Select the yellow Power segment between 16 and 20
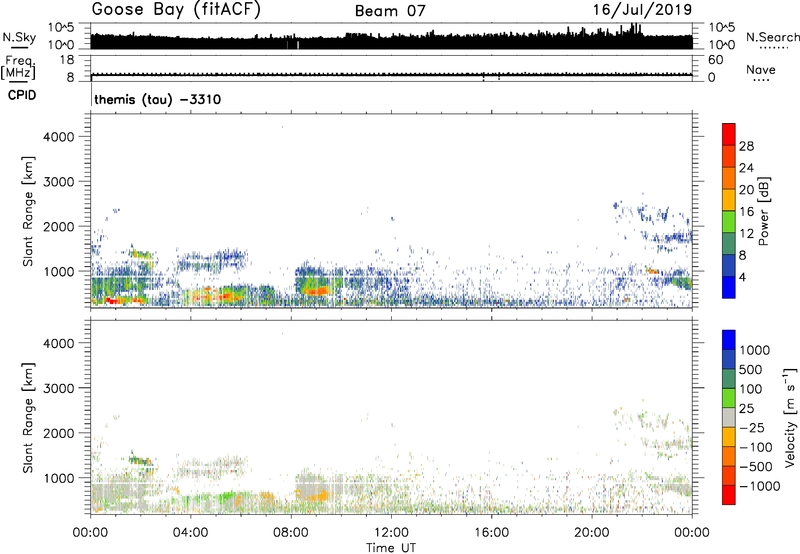 tap(729, 200)
